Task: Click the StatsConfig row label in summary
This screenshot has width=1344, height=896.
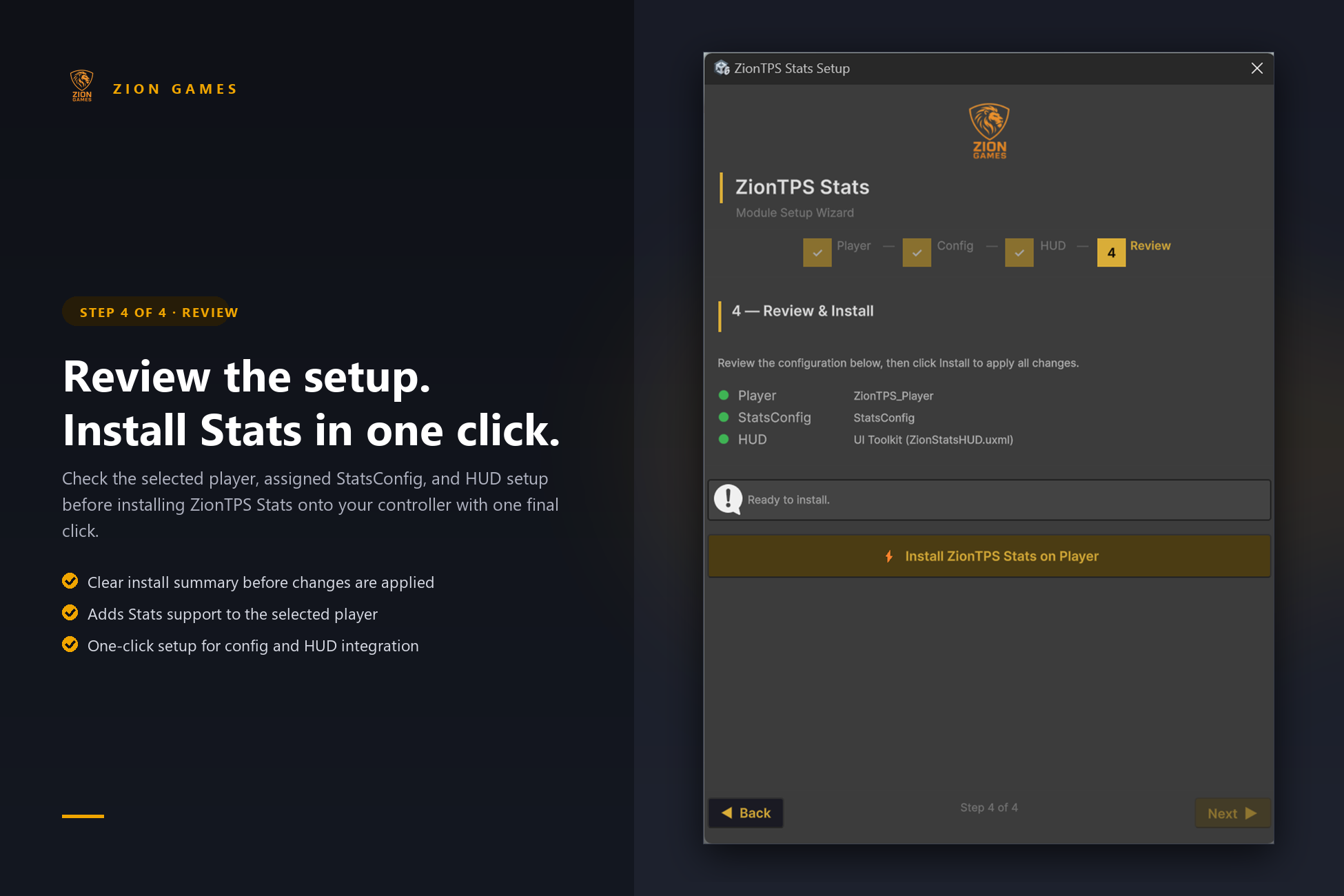Action: [x=774, y=418]
